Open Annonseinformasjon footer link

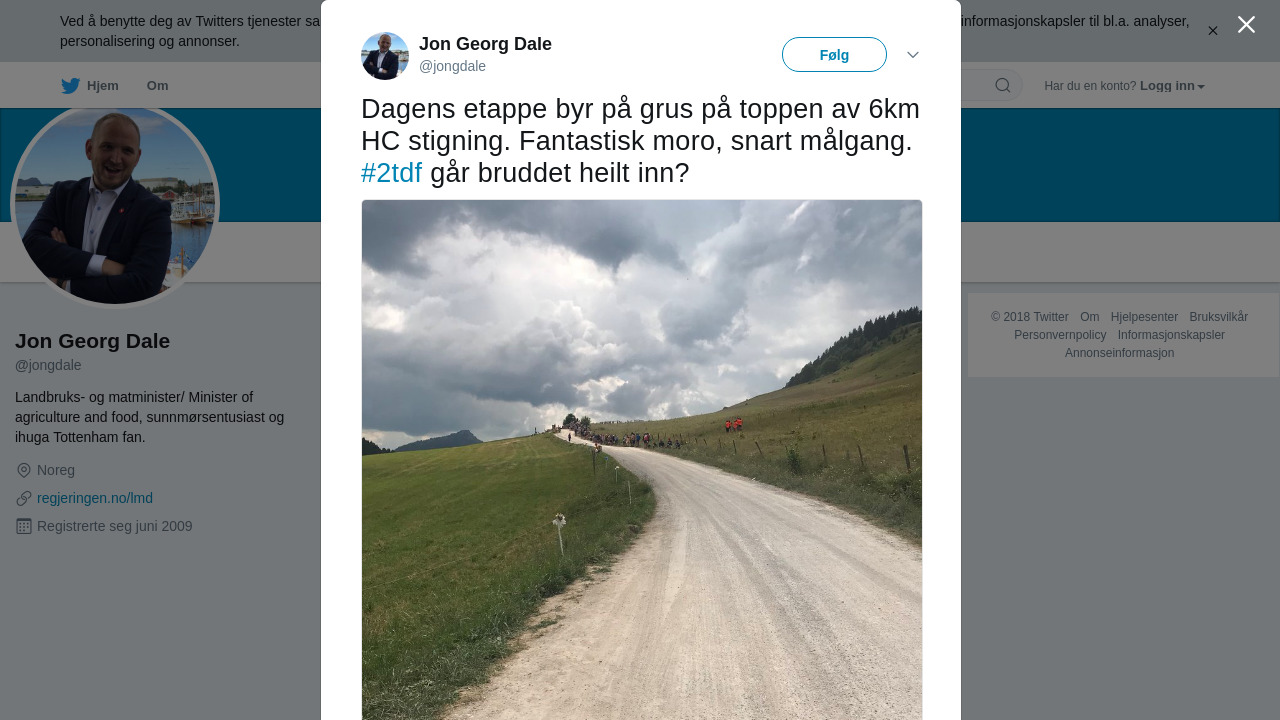(1119, 353)
